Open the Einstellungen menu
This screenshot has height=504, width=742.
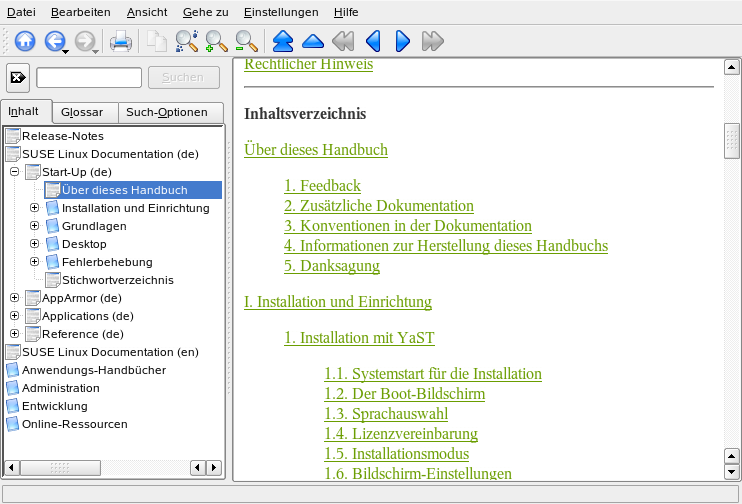[281, 12]
